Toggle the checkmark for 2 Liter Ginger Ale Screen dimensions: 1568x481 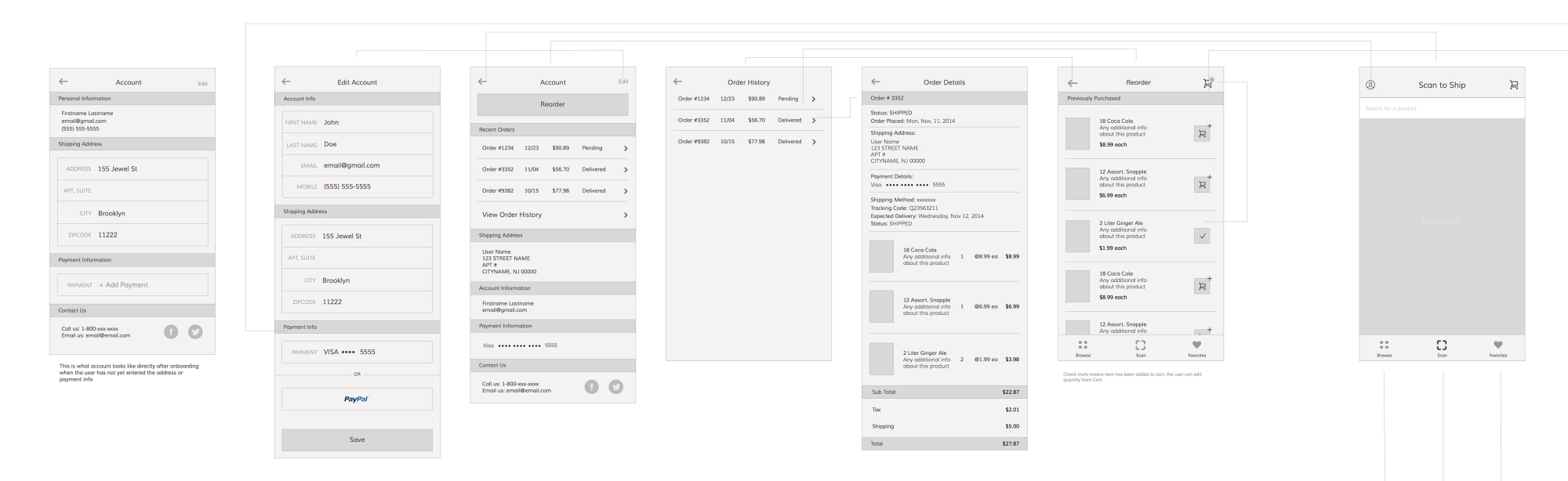pos(1203,236)
